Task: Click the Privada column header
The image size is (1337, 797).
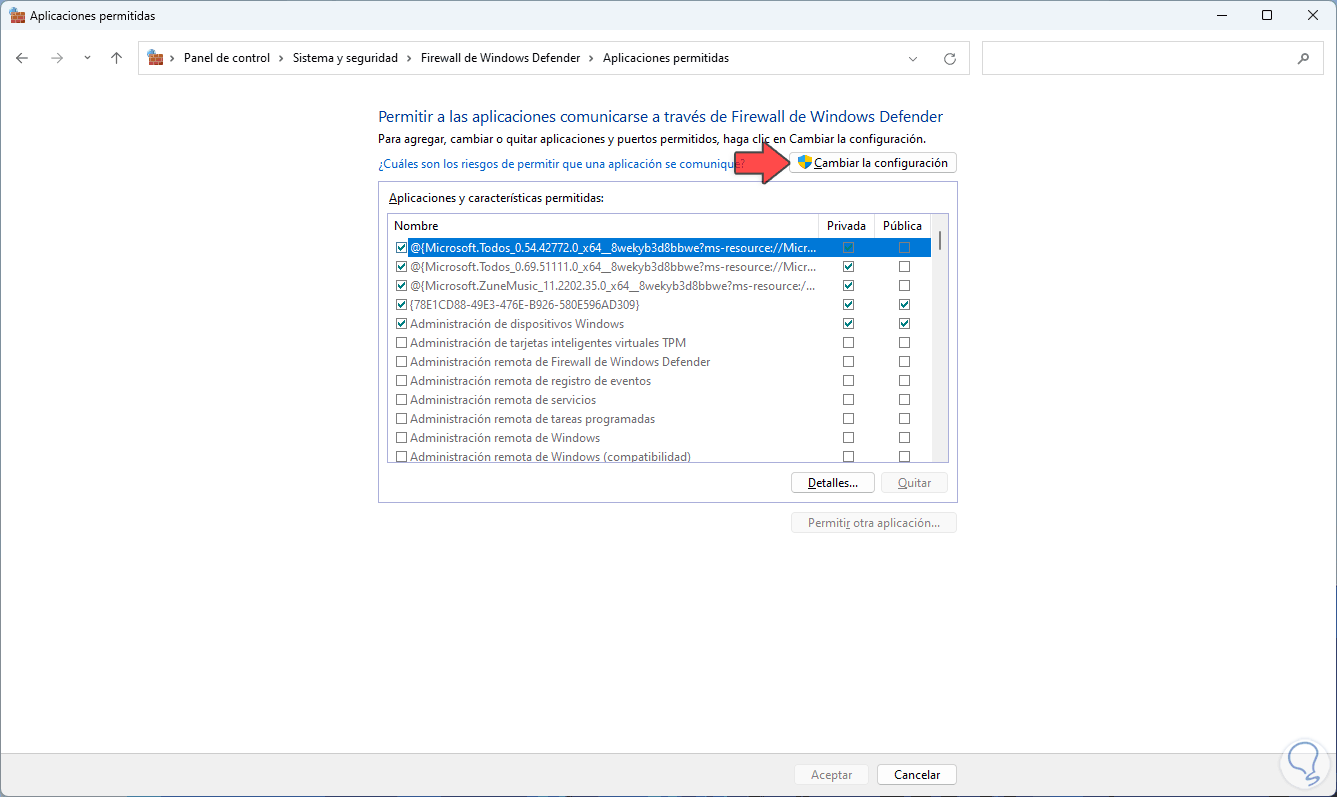Action: pos(847,226)
